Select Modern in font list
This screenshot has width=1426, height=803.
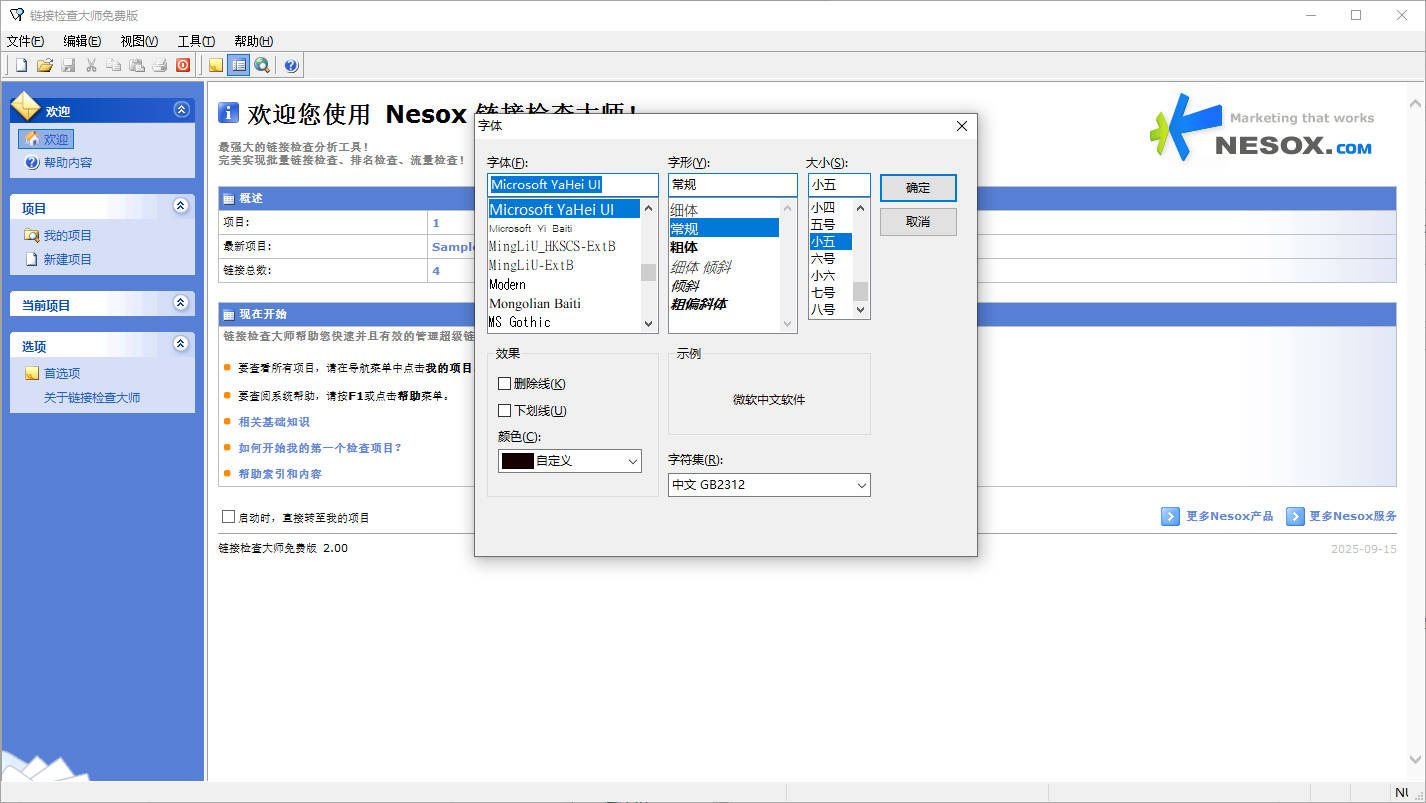pyautogui.click(x=564, y=284)
